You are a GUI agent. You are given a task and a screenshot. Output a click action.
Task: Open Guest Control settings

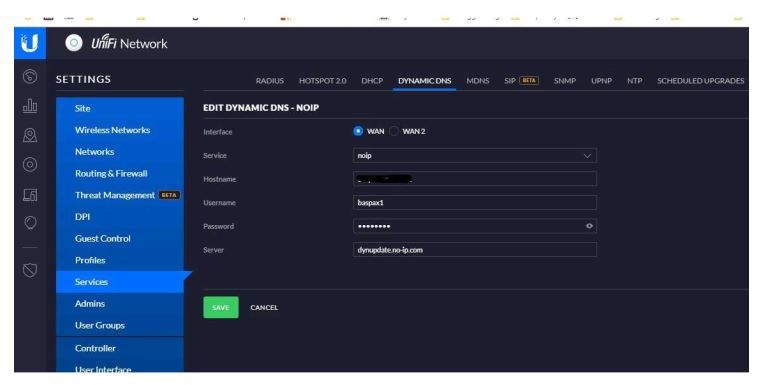tap(120, 239)
